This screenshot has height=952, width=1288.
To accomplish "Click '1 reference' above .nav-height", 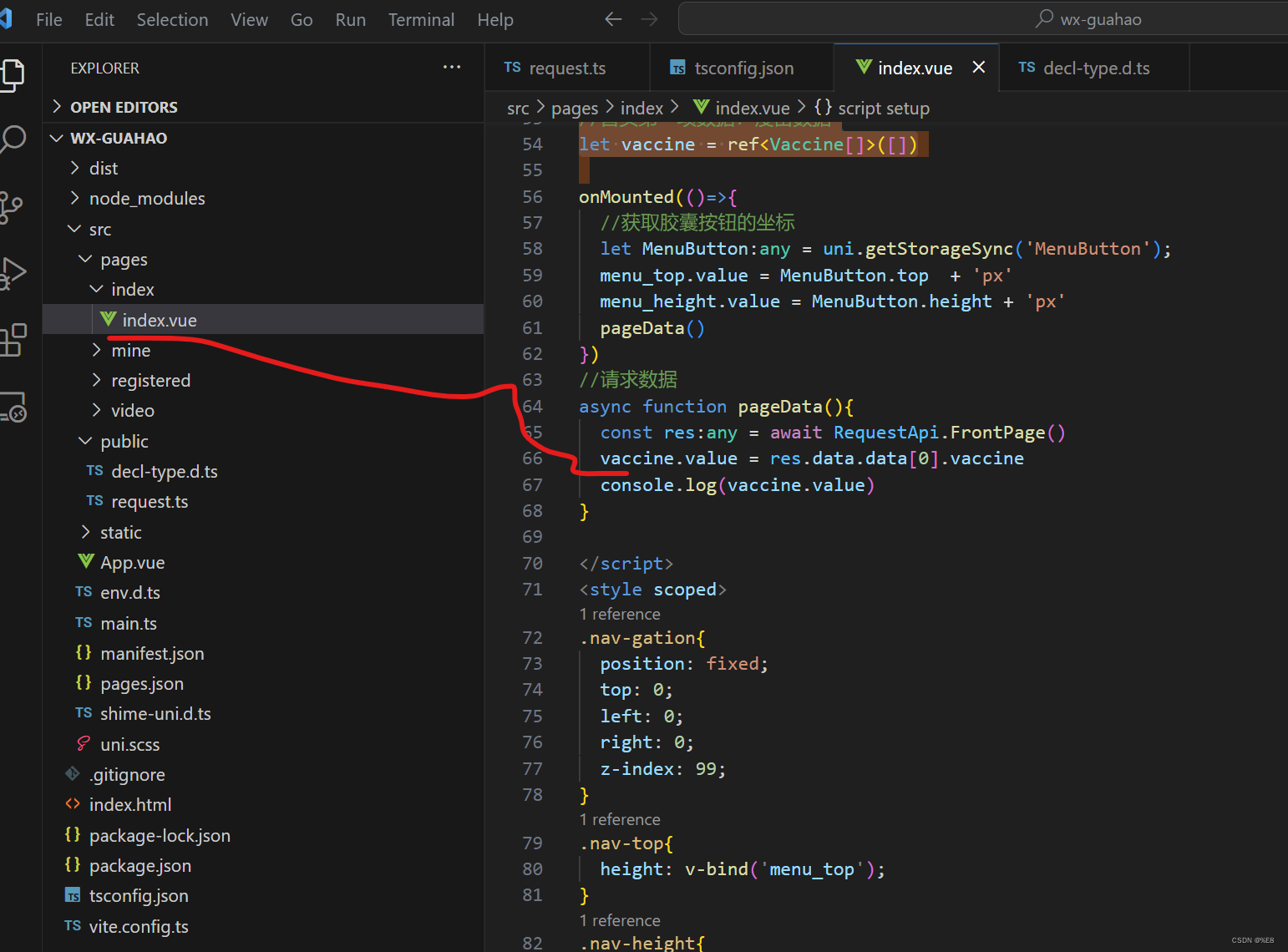I will pyautogui.click(x=620, y=920).
